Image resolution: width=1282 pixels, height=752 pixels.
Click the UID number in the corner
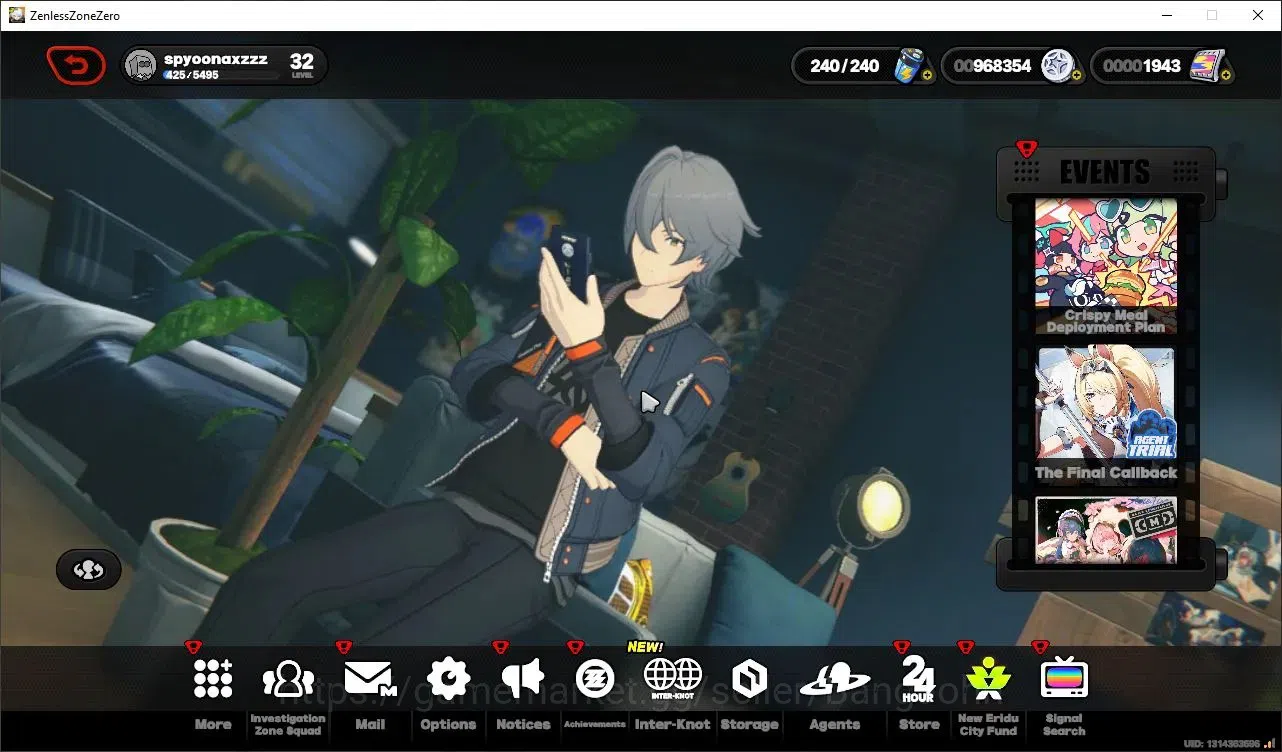1221,744
